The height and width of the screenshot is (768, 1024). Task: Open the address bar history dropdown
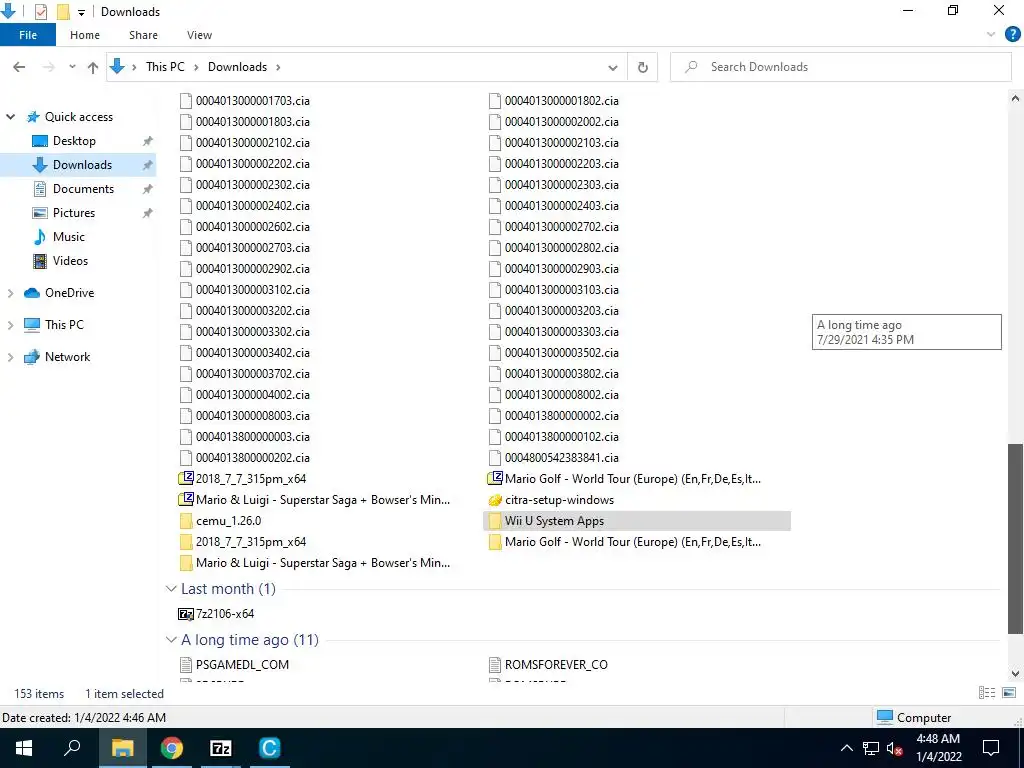[x=613, y=67]
